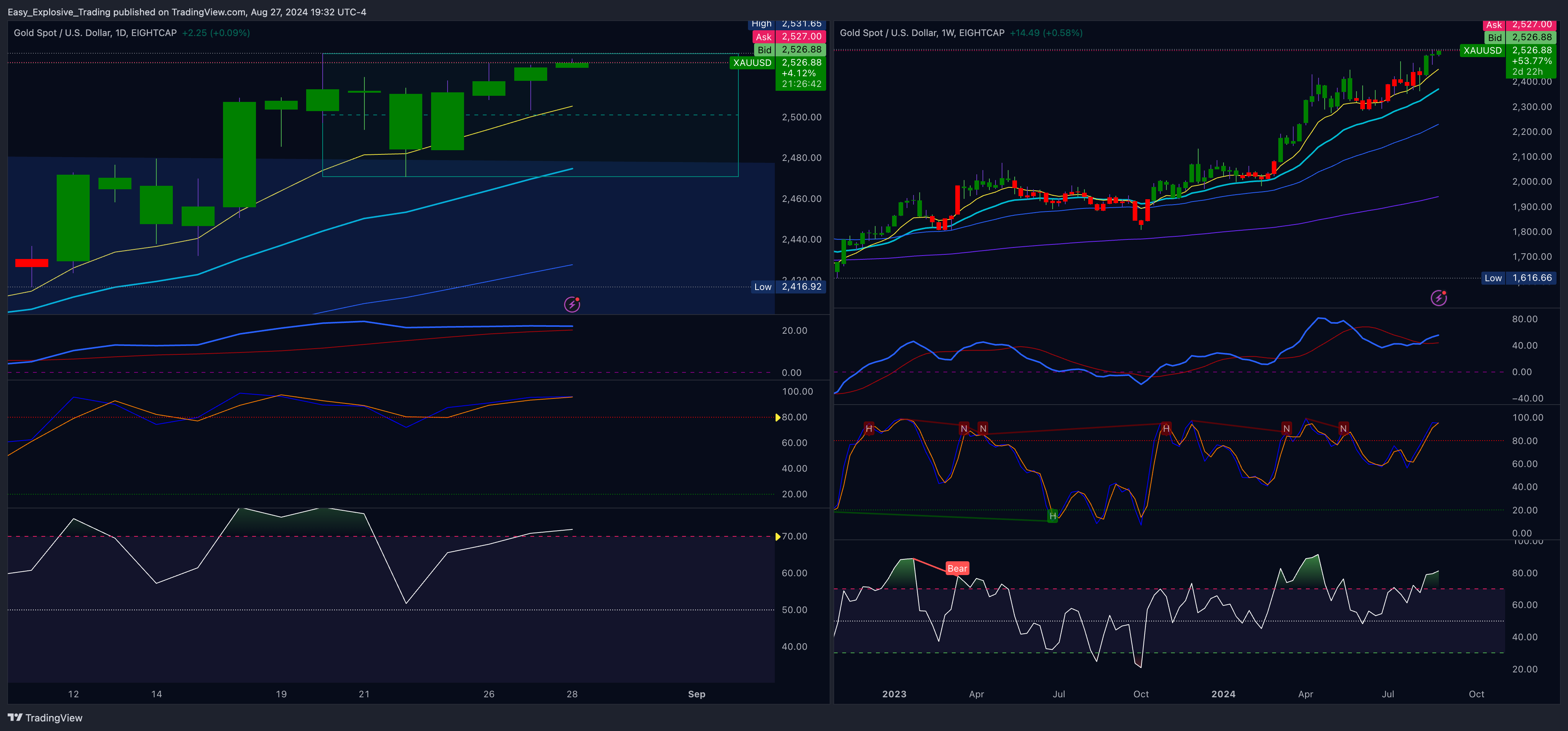Select the red H marker near start of 2023
Screen dimensions: 1568x731
tap(869, 428)
